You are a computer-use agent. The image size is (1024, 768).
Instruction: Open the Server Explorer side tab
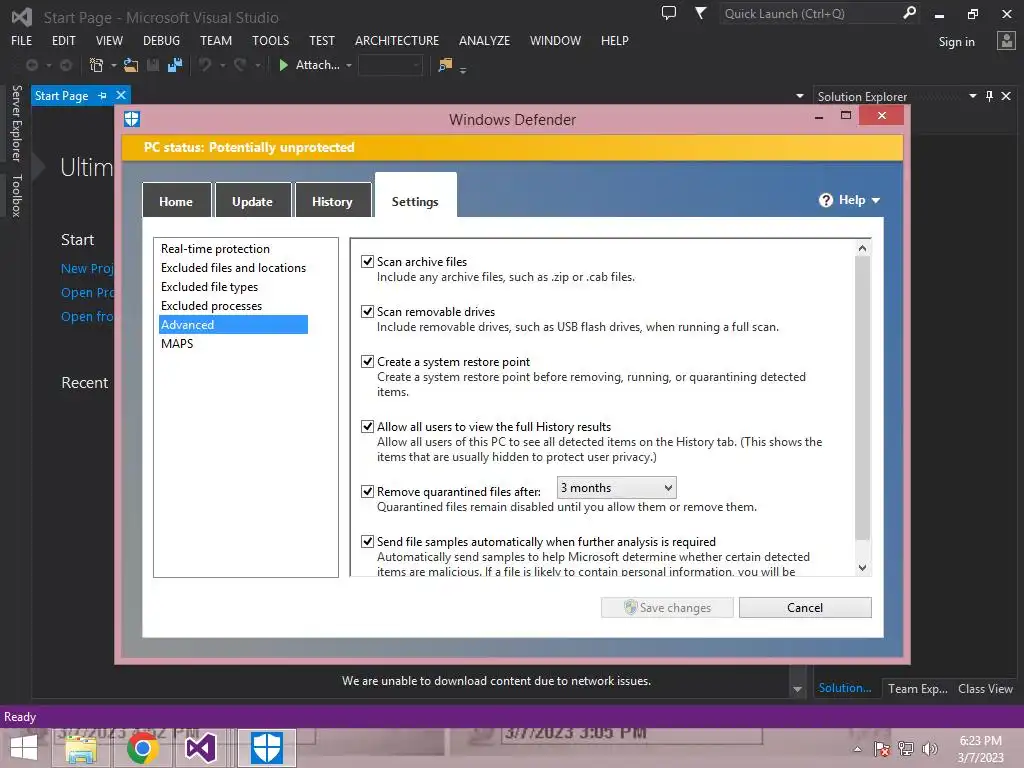17,123
